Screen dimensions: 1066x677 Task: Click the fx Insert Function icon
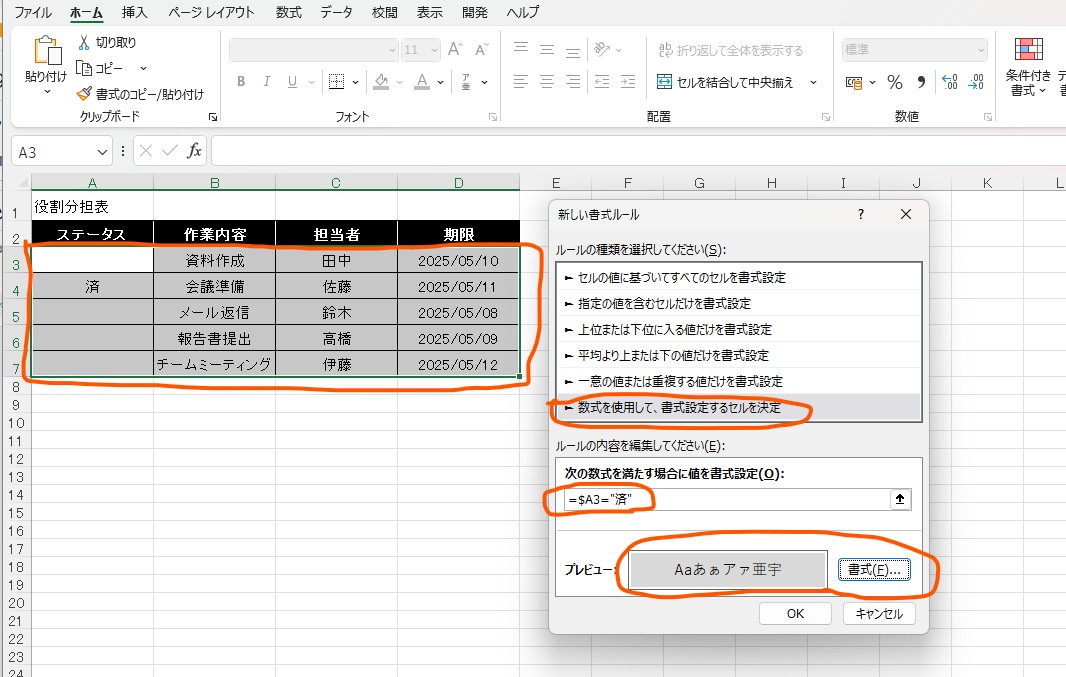click(195, 151)
